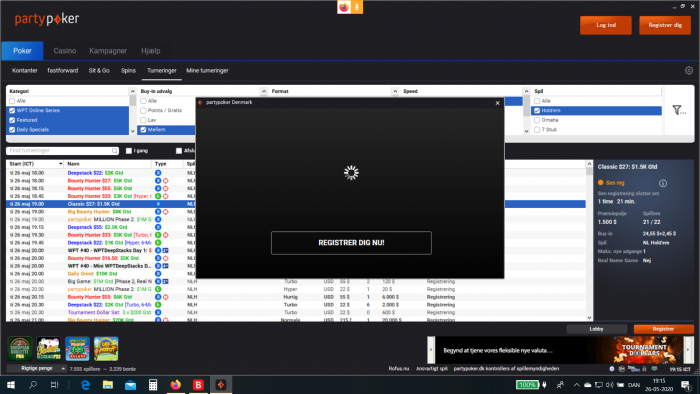The height and width of the screenshot is (394, 700).
Task: Open the lobby settings gear icon
Action: 689,71
